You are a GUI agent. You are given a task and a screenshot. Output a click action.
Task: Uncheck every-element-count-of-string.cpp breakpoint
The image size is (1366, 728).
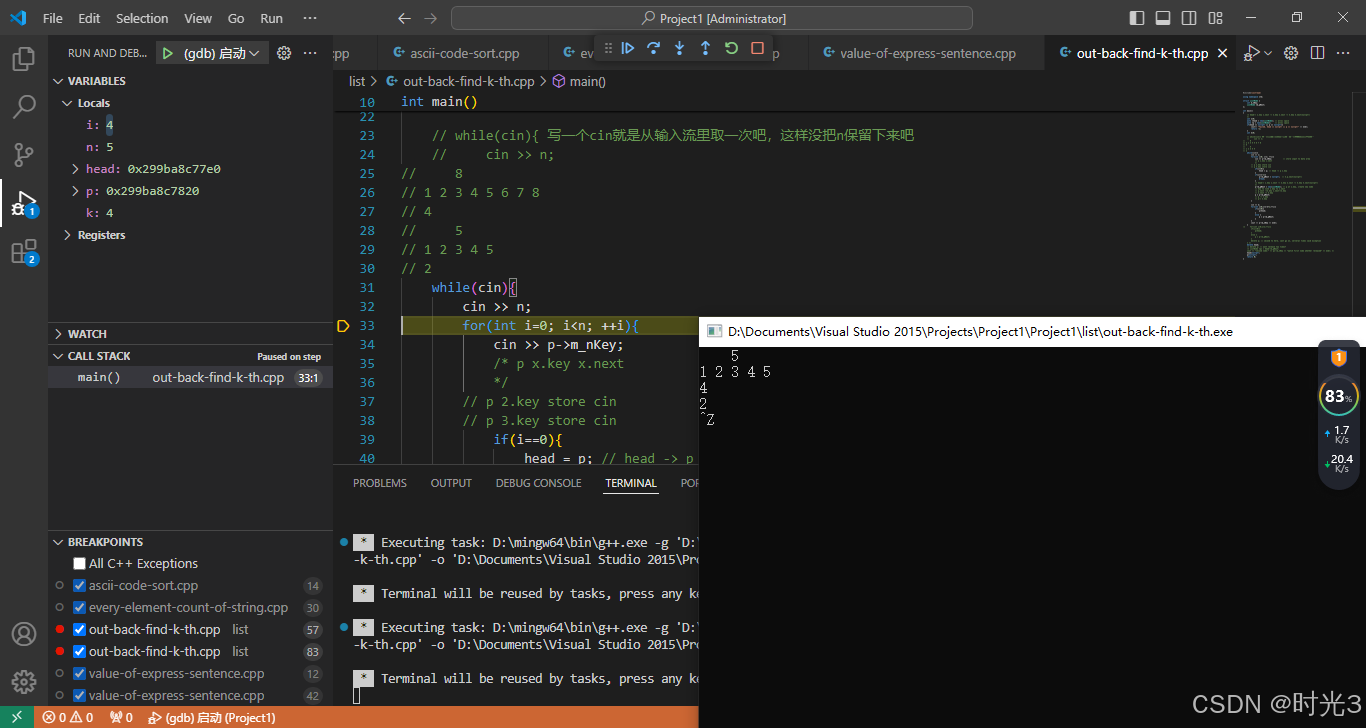(80, 607)
